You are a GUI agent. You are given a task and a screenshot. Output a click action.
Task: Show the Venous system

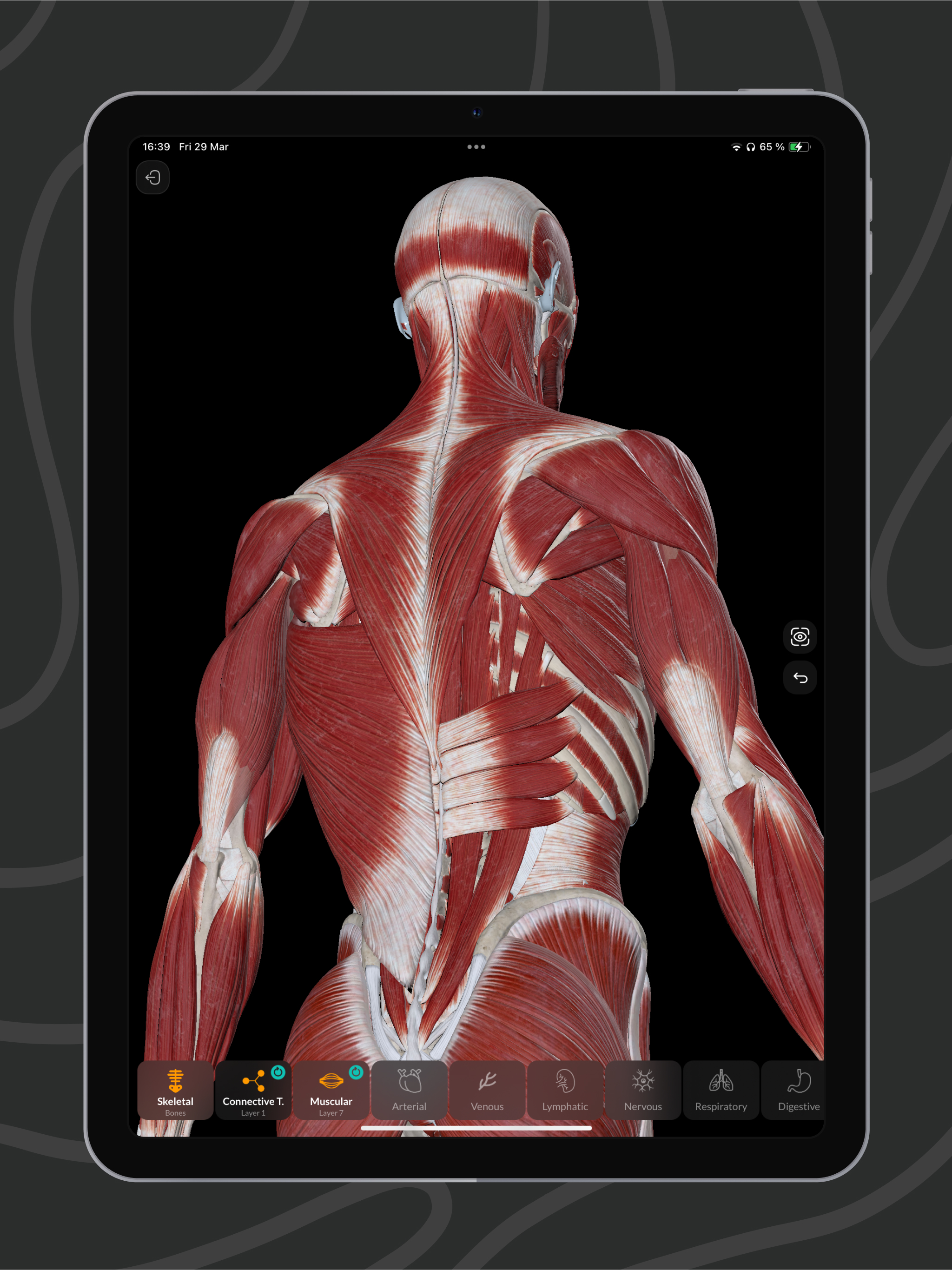(487, 1090)
